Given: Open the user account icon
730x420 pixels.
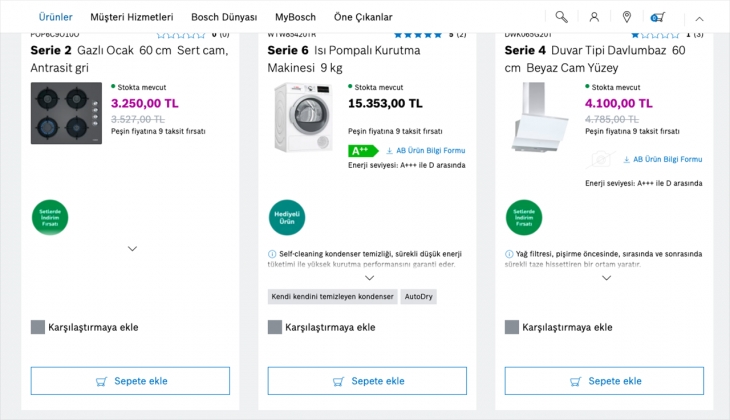Looking at the screenshot, I should [594, 17].
